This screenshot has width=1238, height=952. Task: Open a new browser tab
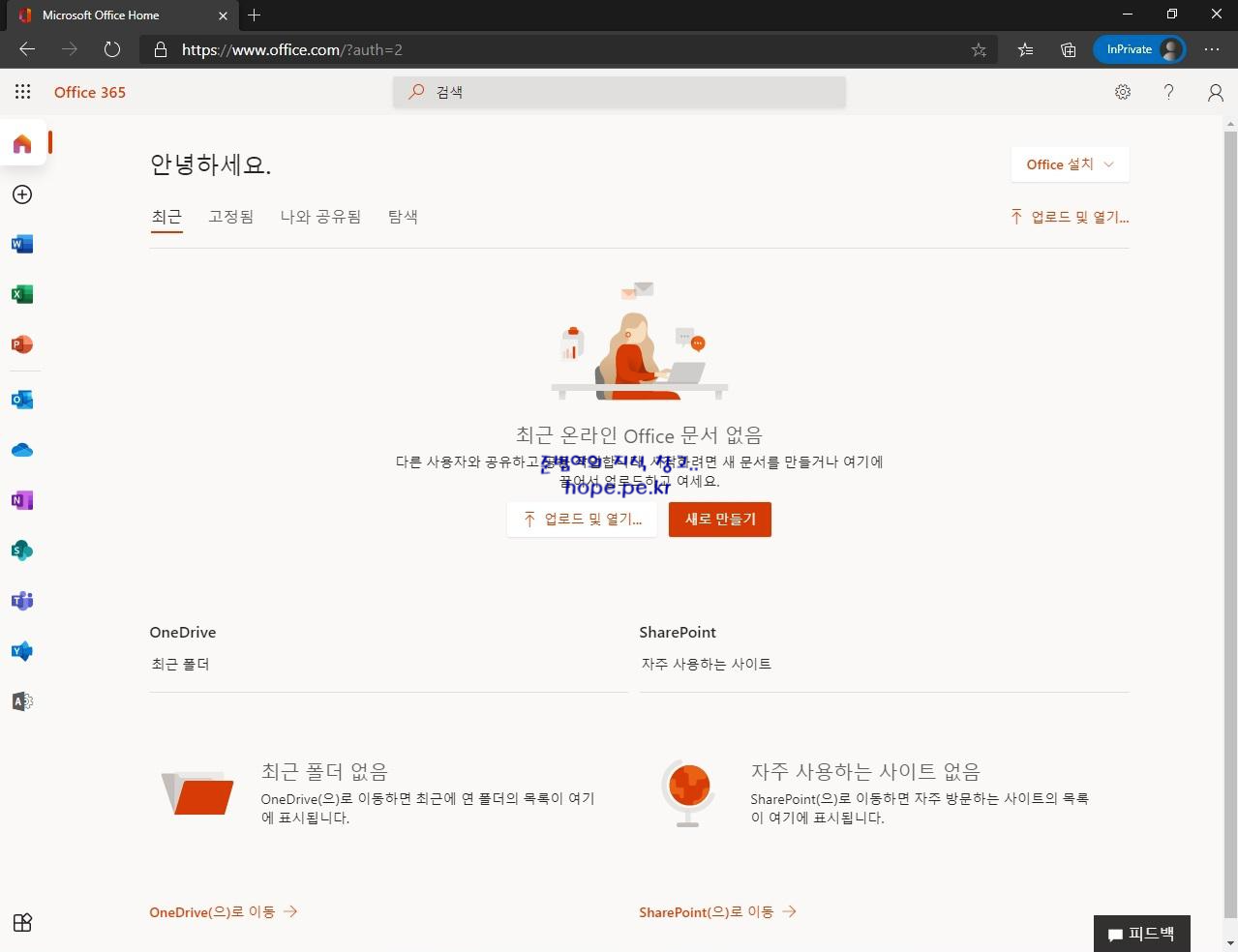point(255,15)
